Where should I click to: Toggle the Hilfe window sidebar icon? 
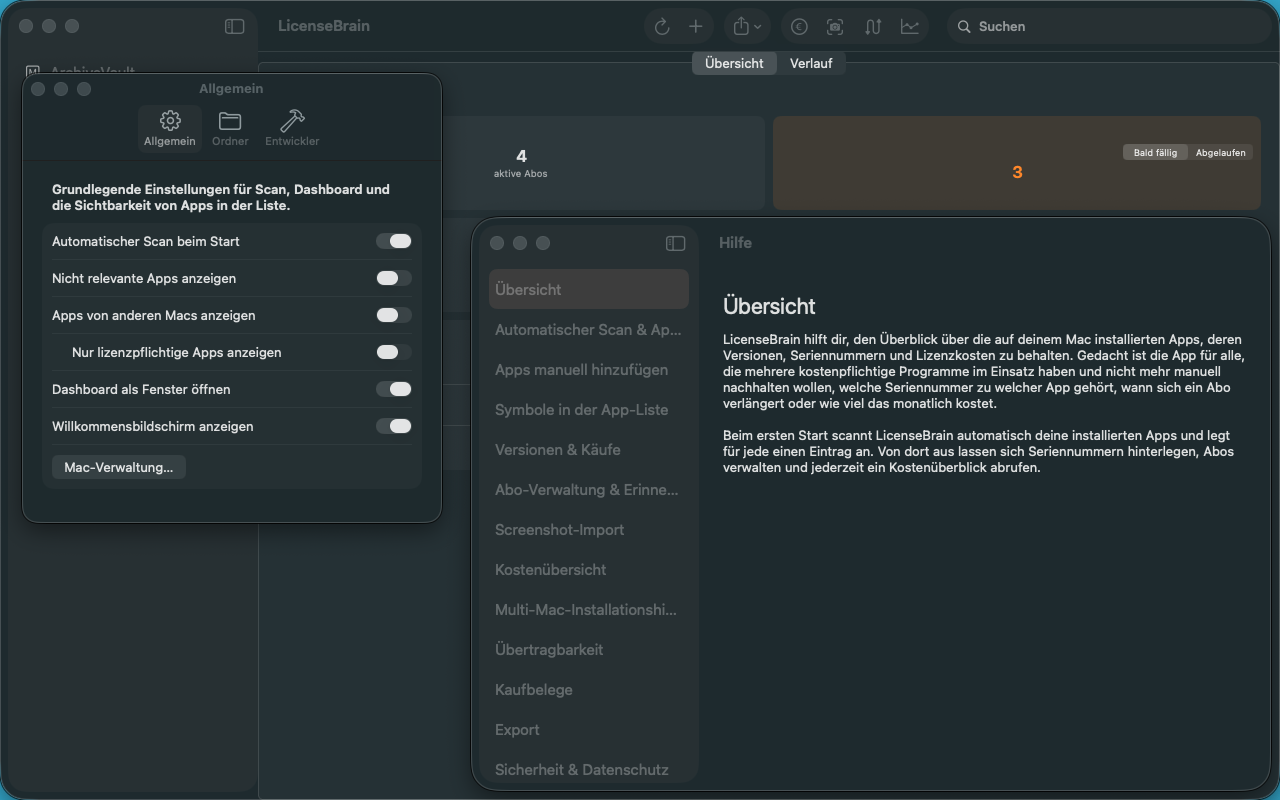[x=676, y=243]
